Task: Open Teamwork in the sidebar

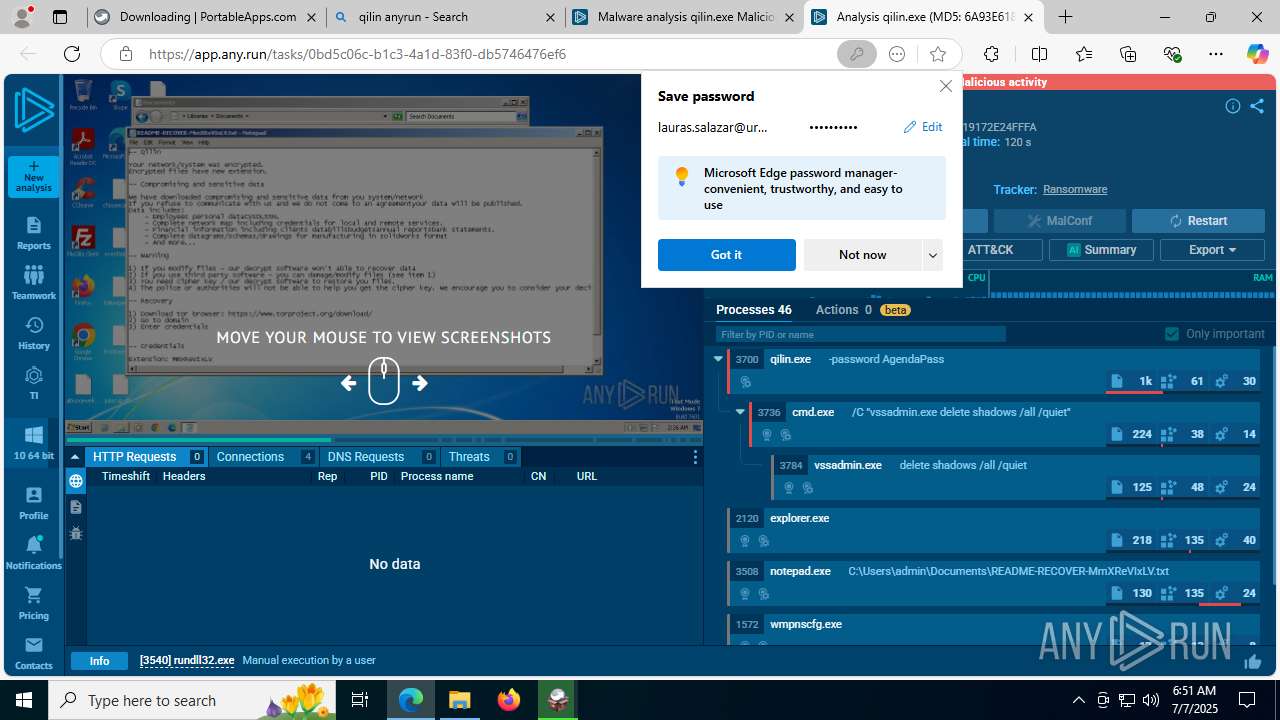Action: [x=34, y=283]
